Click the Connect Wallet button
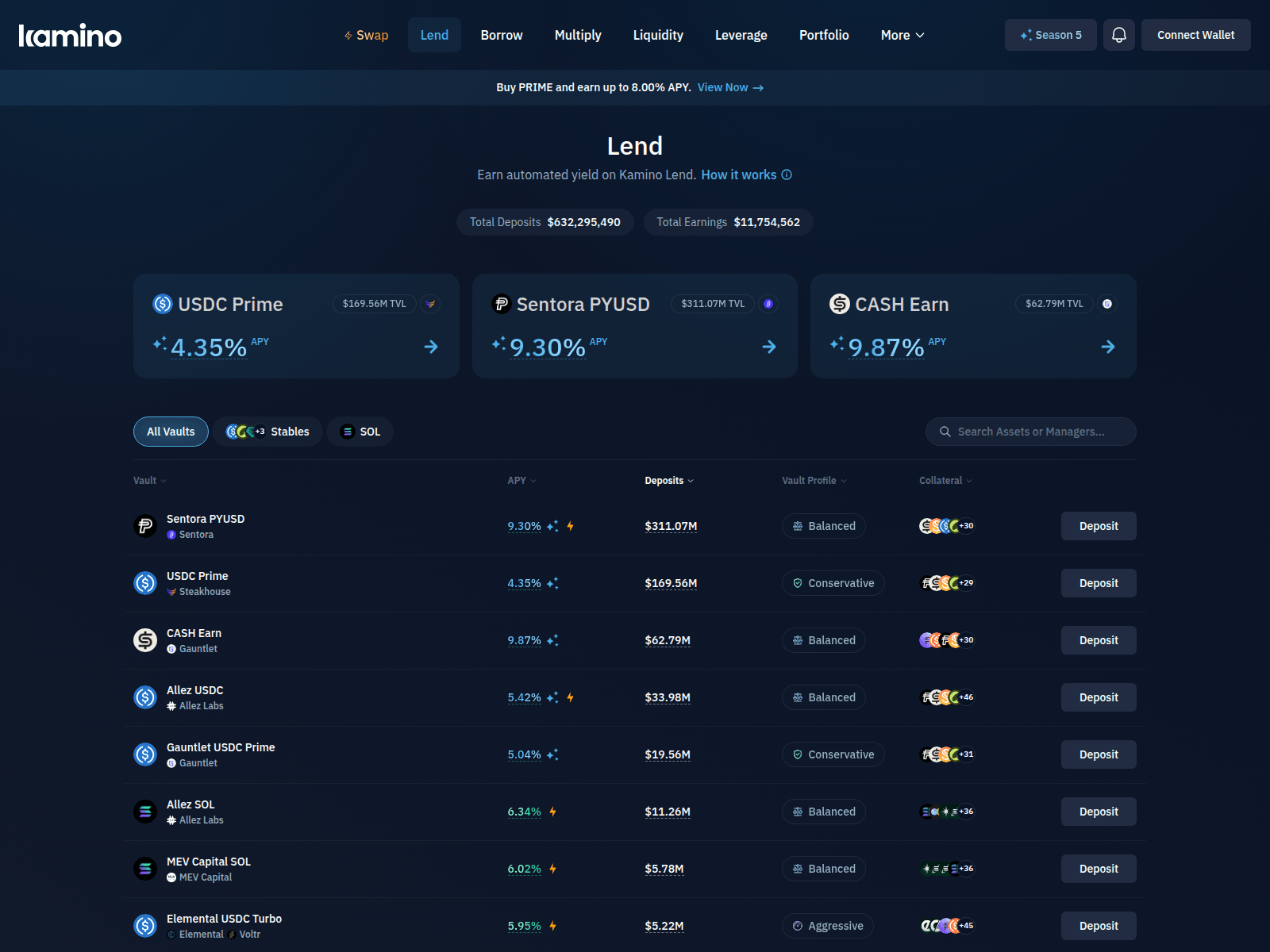 (x=1195, y=35)
